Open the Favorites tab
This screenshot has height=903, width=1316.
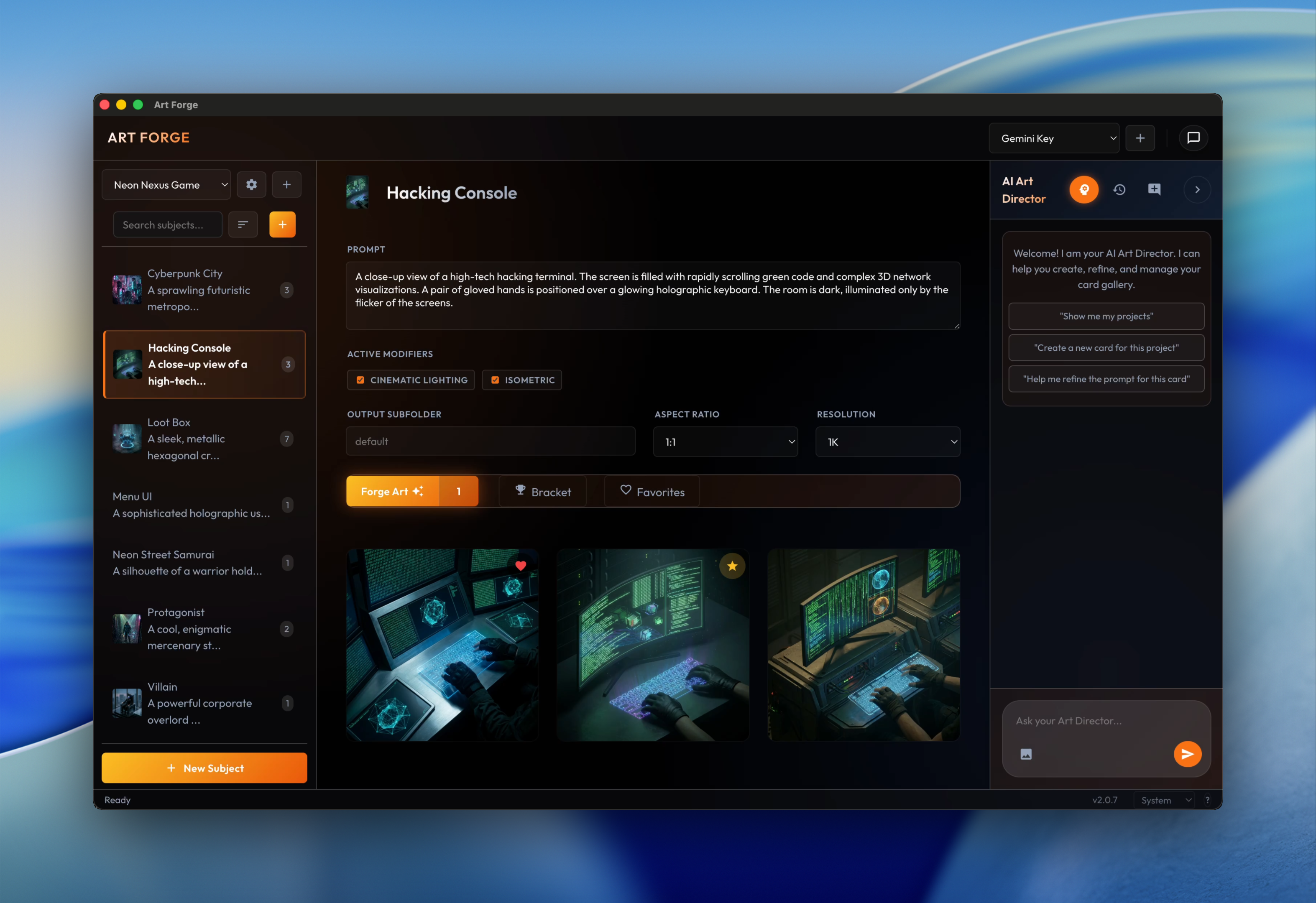point(652,491)
